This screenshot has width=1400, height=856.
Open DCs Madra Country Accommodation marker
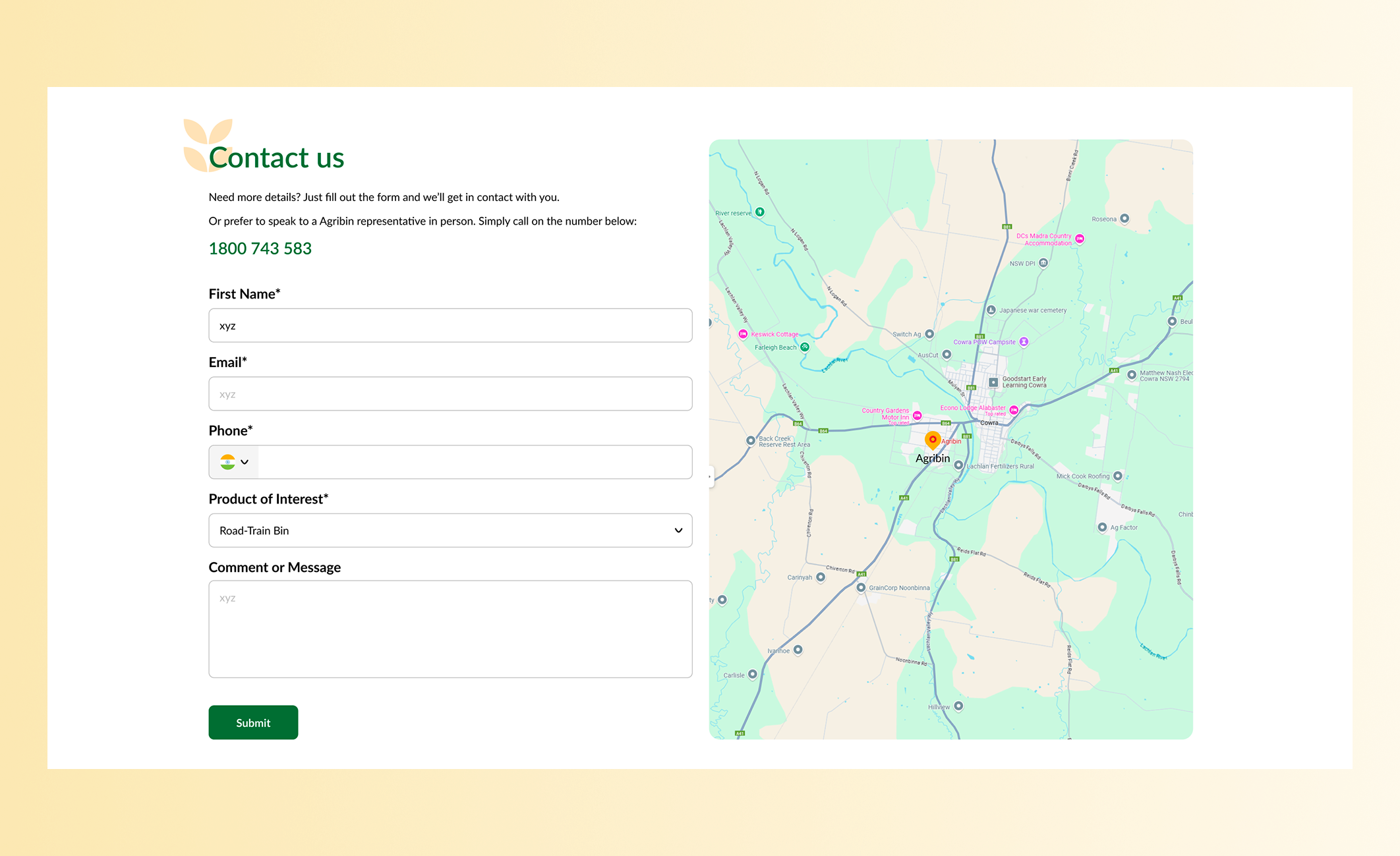click(x=1080, y=239)
